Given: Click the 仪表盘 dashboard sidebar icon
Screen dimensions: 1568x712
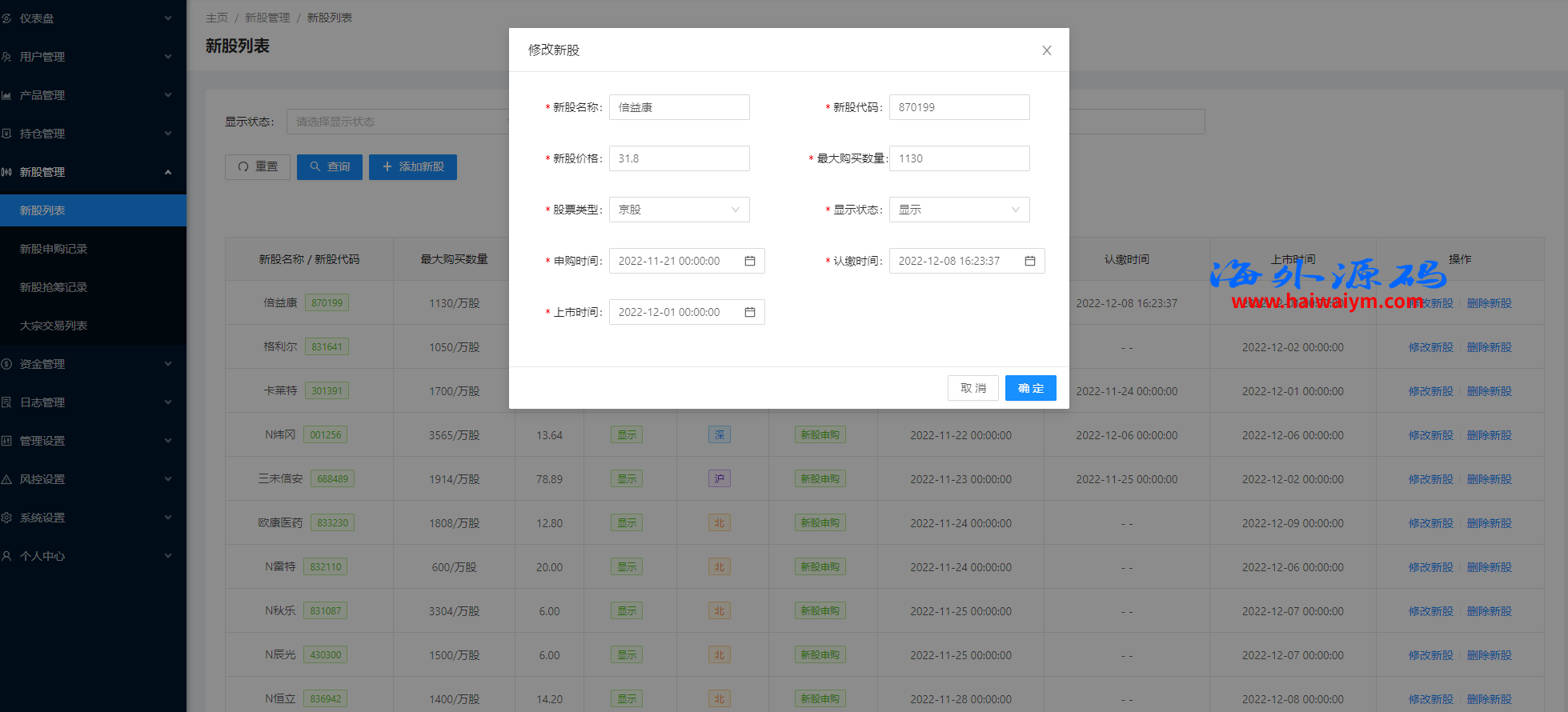Looking at the screenshot, I should [x=6, y=18].
